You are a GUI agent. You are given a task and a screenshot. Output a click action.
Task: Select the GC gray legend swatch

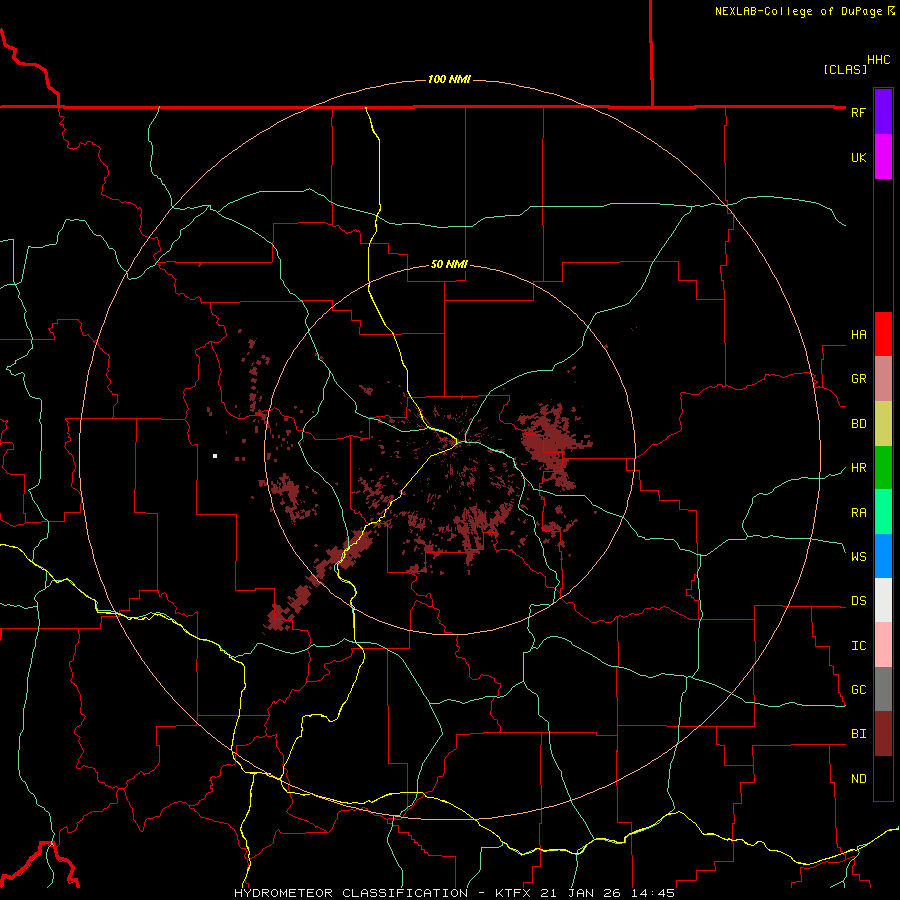[883, 689]
